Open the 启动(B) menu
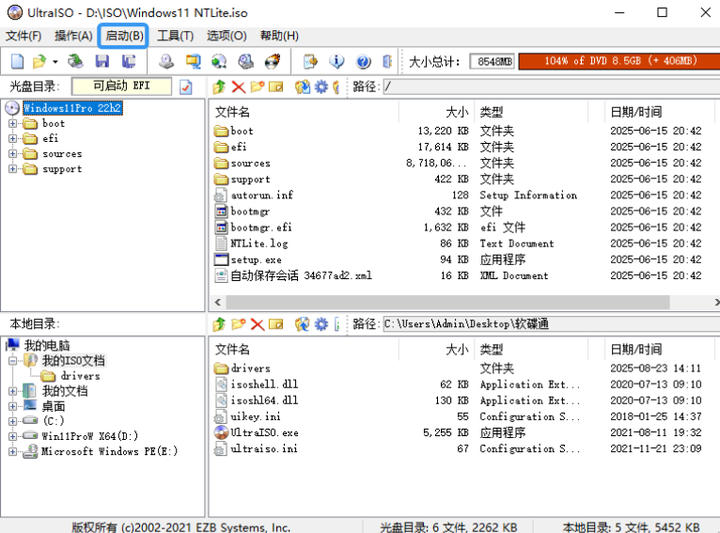Image resolution: width=720 pixels, height=533 pixels. click(x=124, y=36)
